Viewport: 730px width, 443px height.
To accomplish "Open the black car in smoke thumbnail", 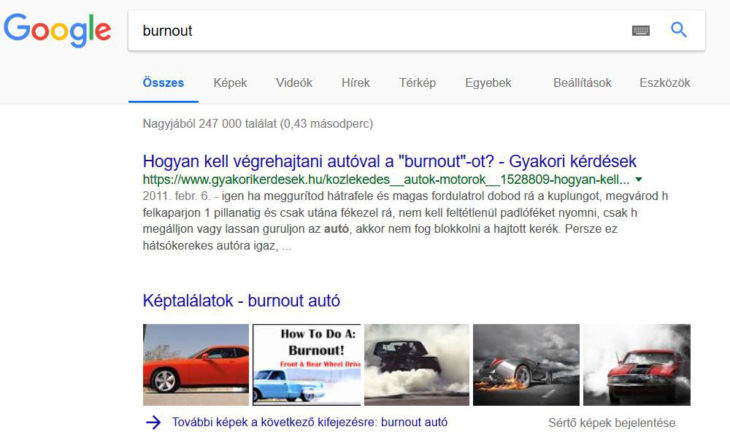I will tap(417, 365).
